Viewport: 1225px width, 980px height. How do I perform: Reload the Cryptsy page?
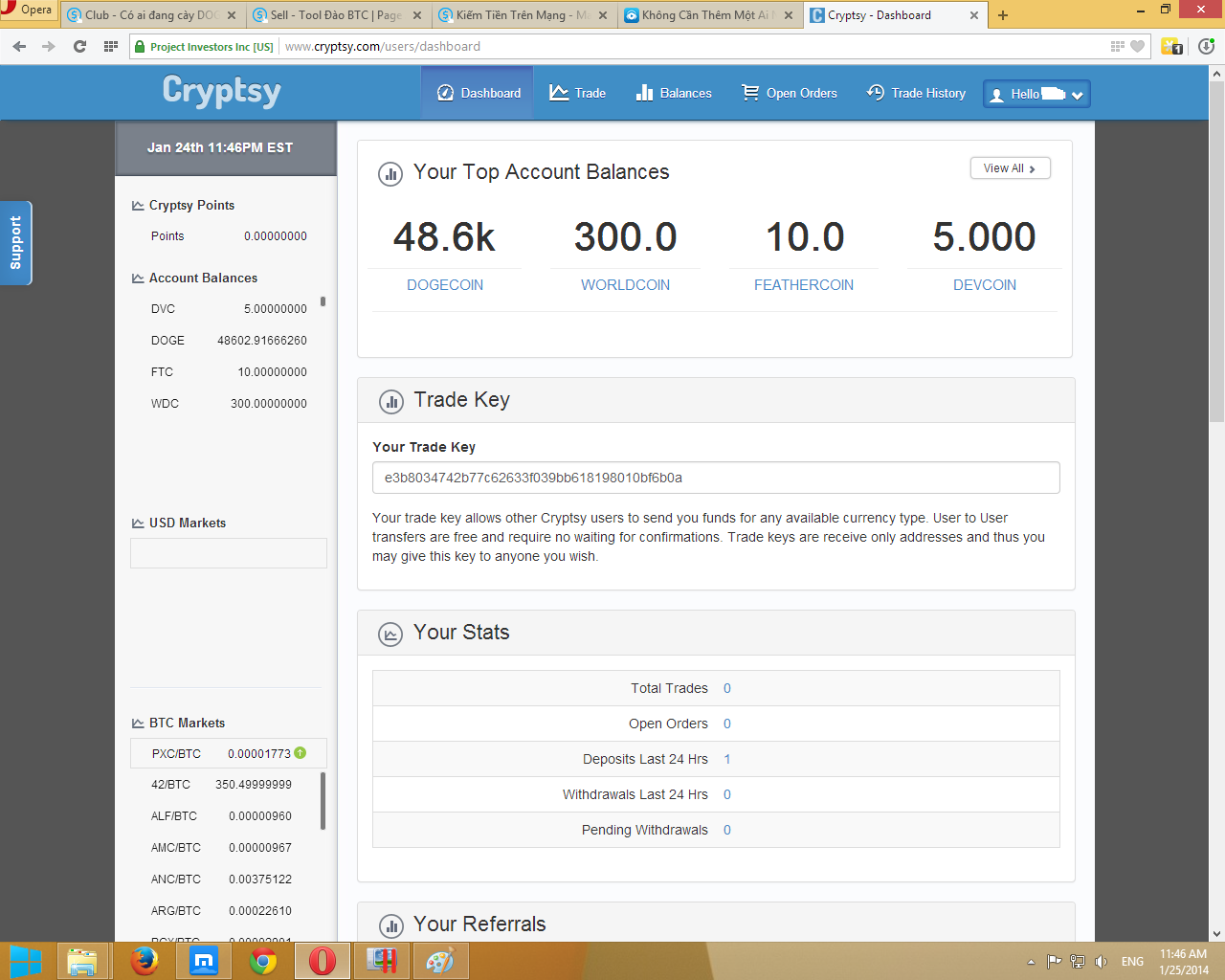79,46
